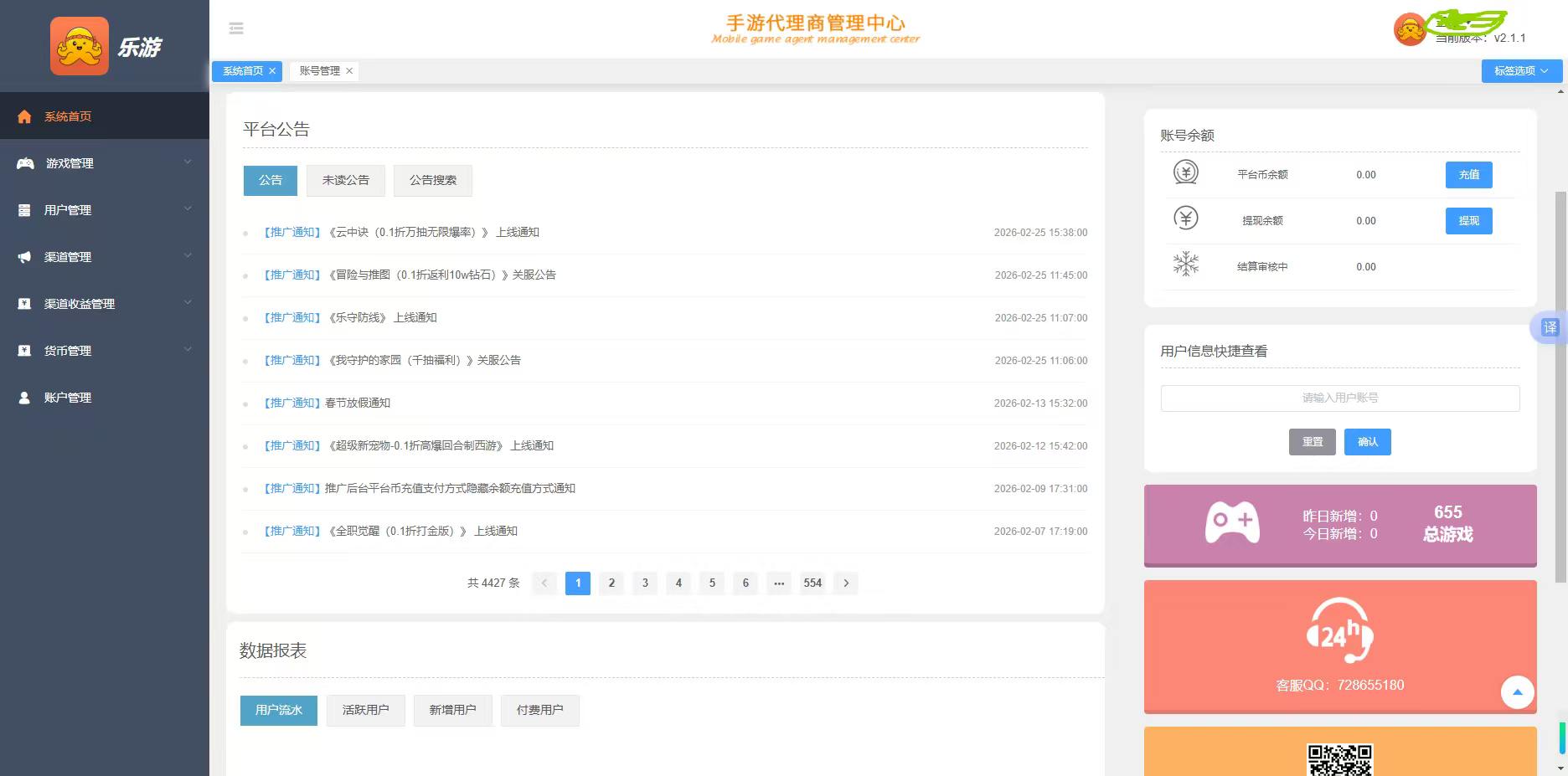Switch to the 未读公告 tab
The height and width of the screenshot is (776, 1568).
pyautogui.click(x=345, y=180)
